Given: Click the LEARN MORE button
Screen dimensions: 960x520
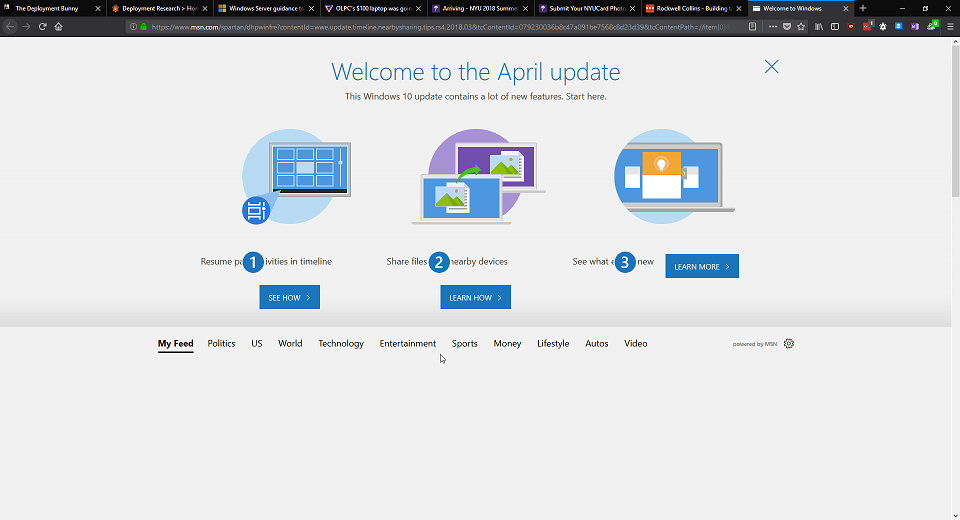Looking at the screenshot, I should (x=702, y=266).
